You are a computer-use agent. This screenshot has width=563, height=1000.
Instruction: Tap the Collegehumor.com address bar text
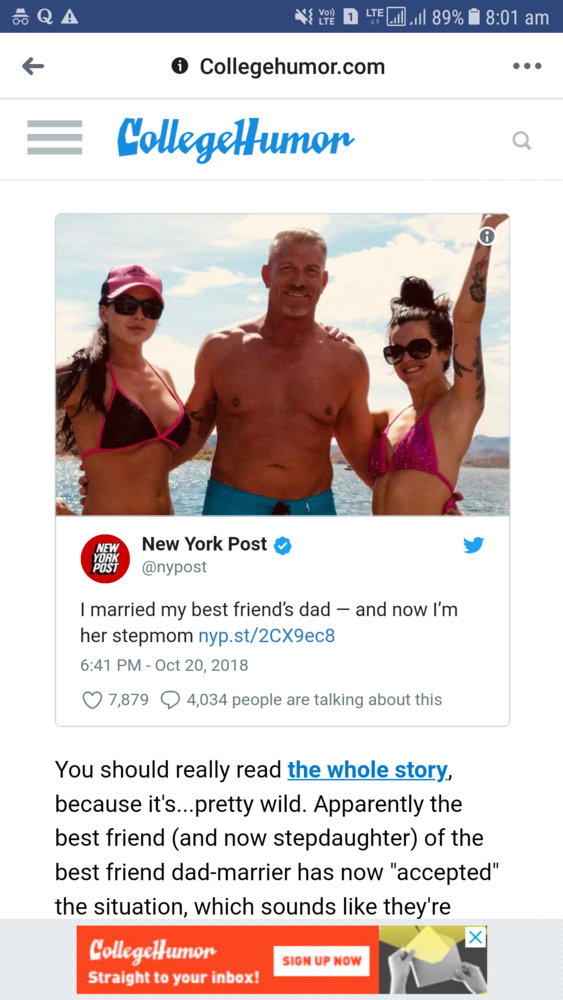tap(292, 66)
